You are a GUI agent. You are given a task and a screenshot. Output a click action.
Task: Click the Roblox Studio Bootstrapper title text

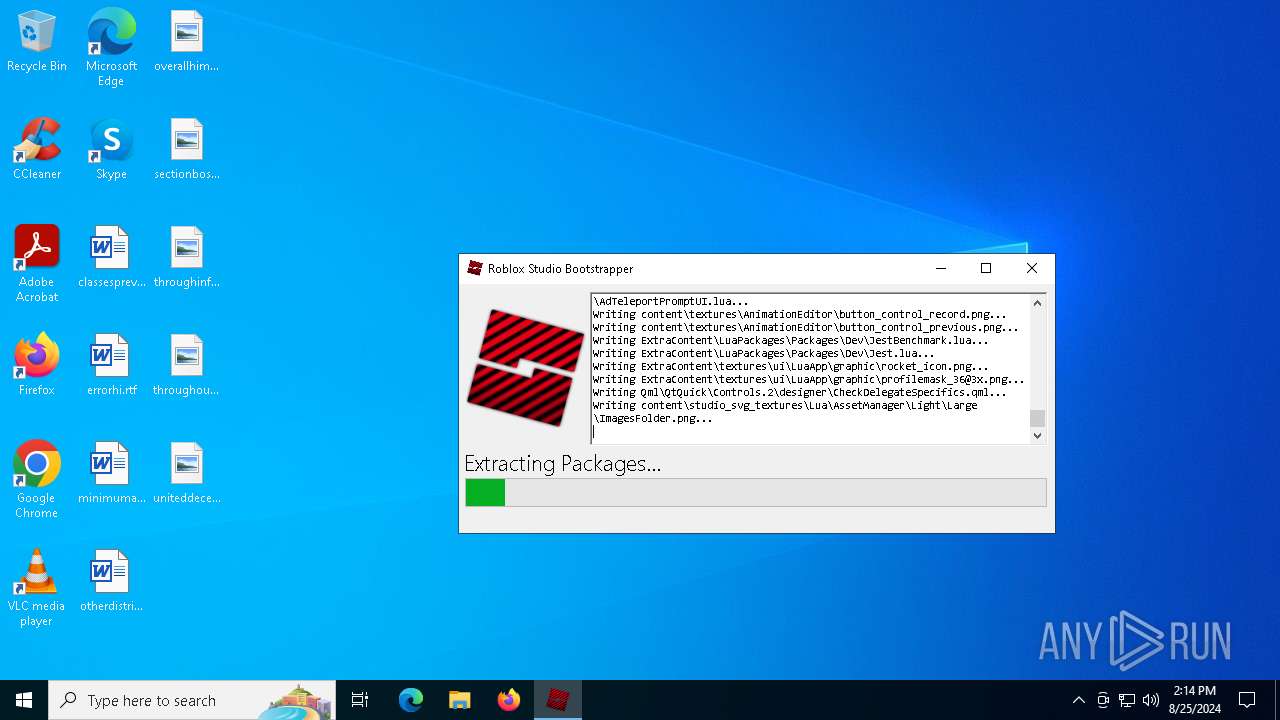[560, 268]
